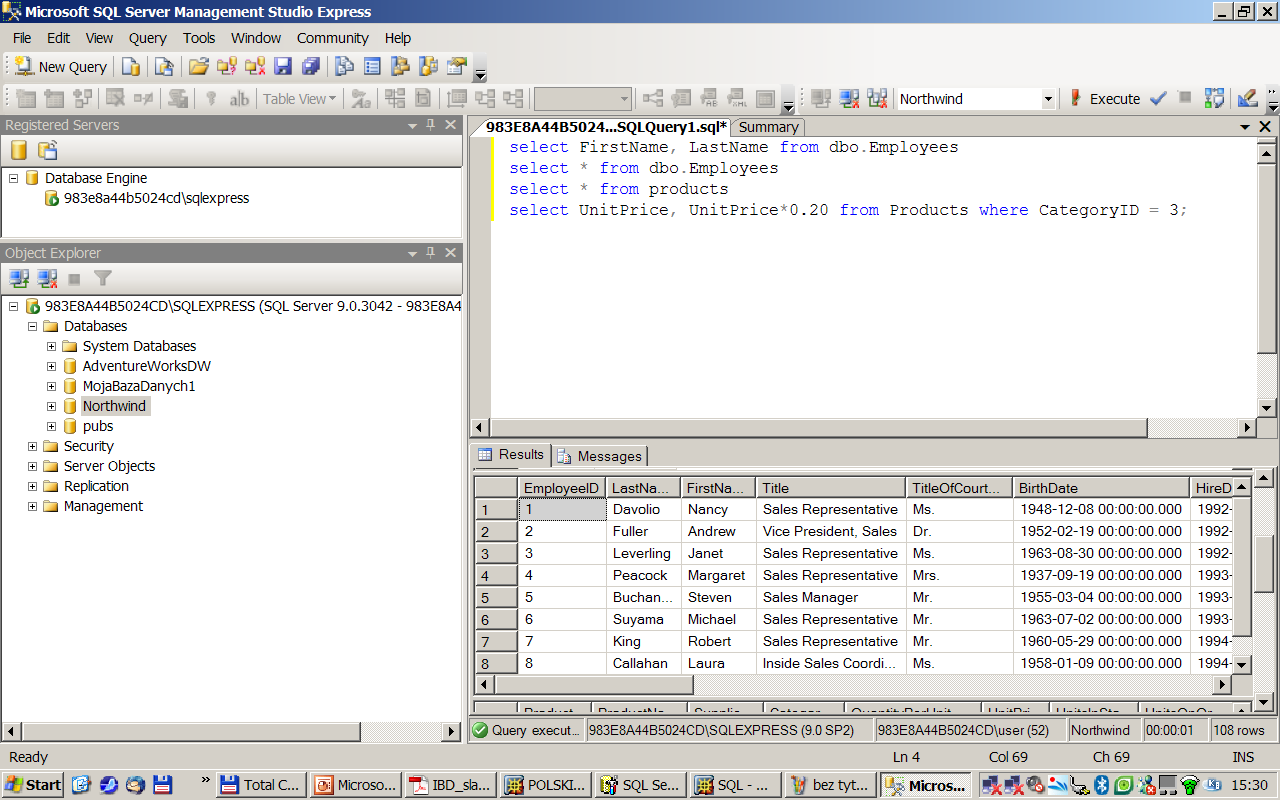Click the Parse checkmark icon
The height and width of the screenshot is (800, 1280).
[1158, 99]
